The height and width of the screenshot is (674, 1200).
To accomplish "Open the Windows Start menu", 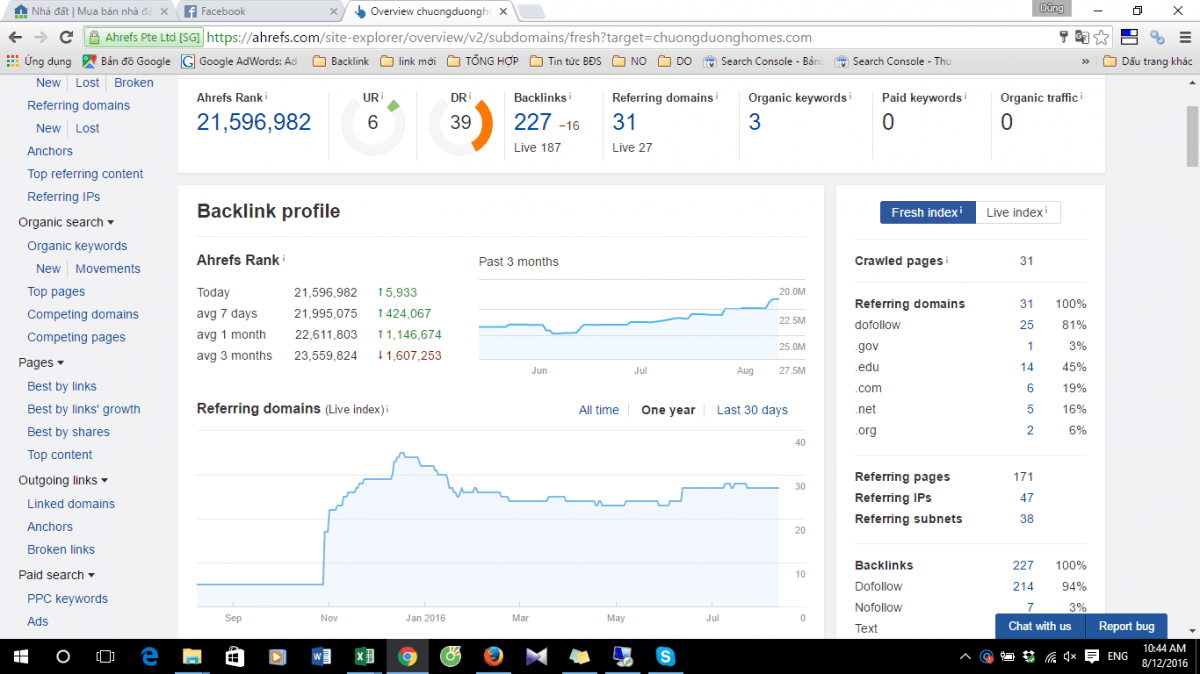I will point(21,656).
